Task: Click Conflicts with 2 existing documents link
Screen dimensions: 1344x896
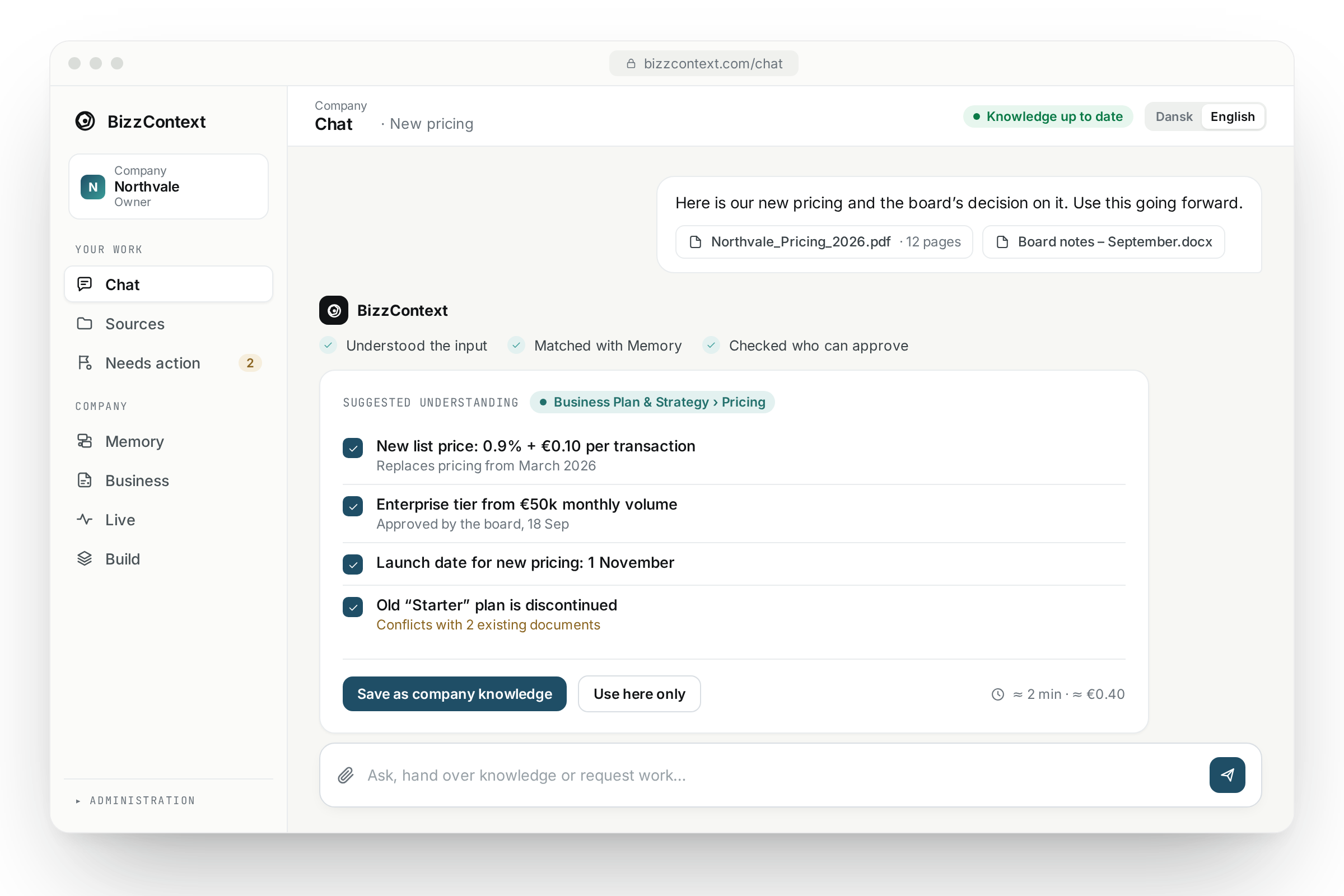Action: [x=488, y=624]
